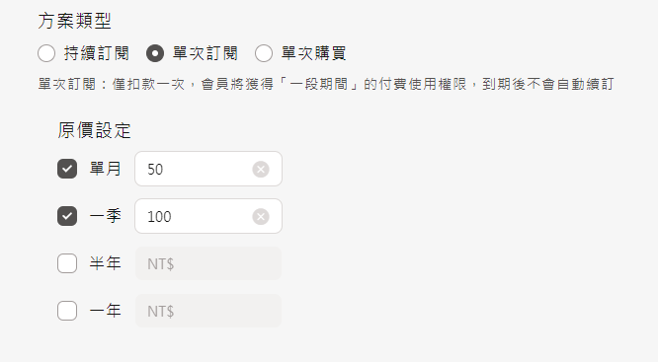
Task: Clear the 單月 price value of 50
Action: click(x=261, y=169)
